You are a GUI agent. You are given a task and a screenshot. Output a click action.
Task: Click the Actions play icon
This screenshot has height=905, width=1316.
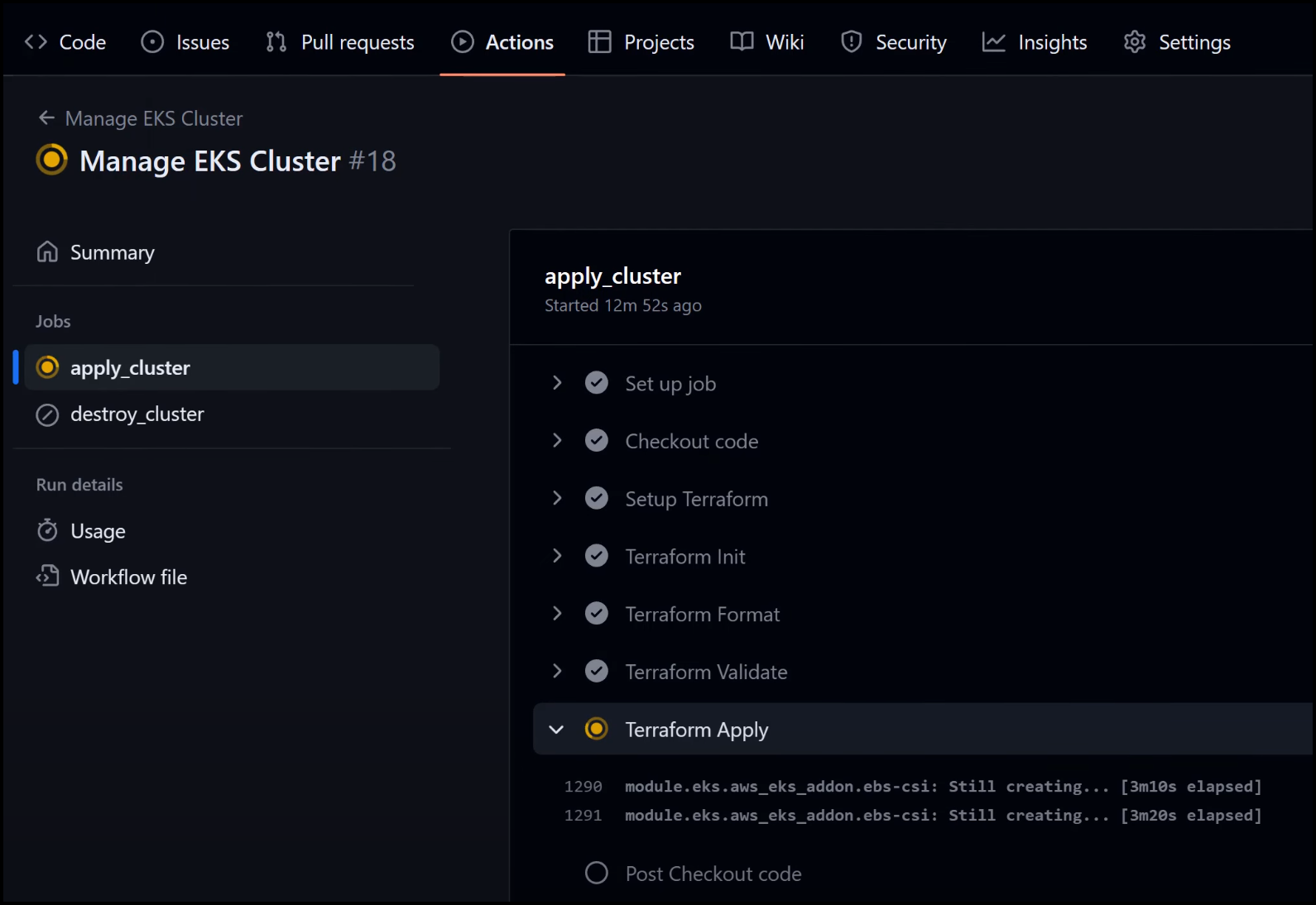[463, 41]
